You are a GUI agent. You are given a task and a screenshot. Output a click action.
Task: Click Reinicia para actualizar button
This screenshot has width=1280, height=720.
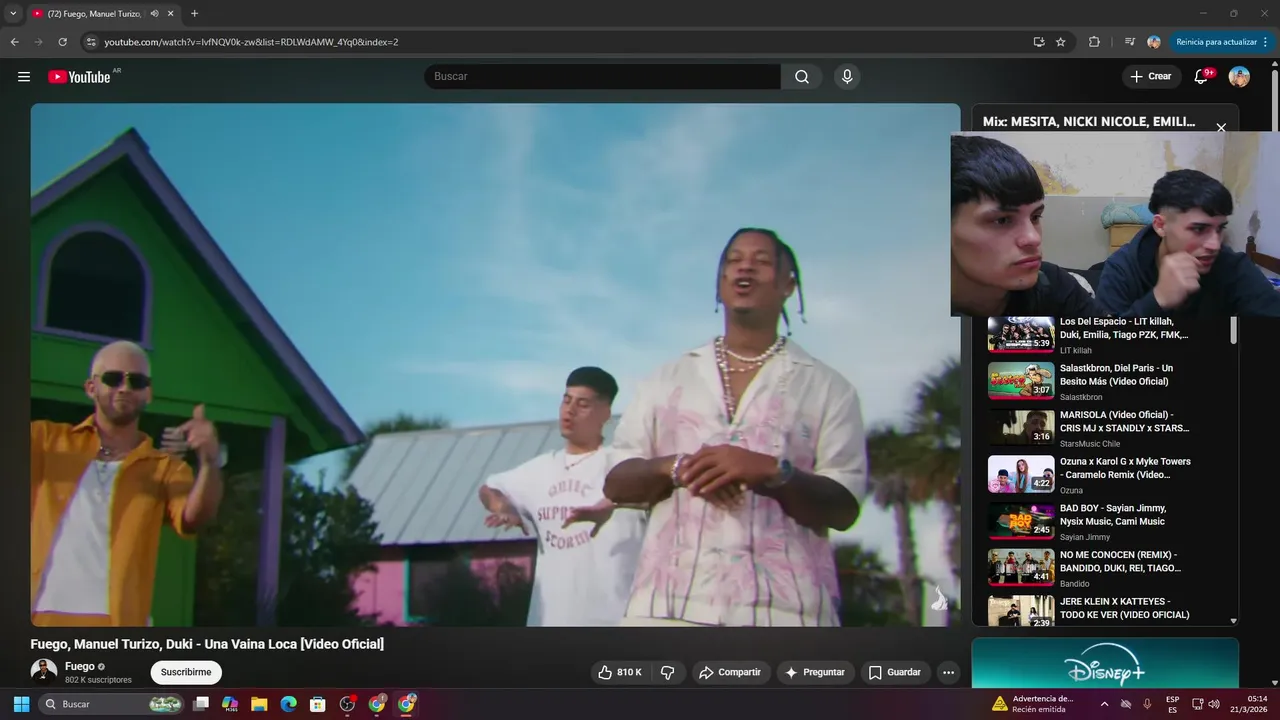[1217, 42]
